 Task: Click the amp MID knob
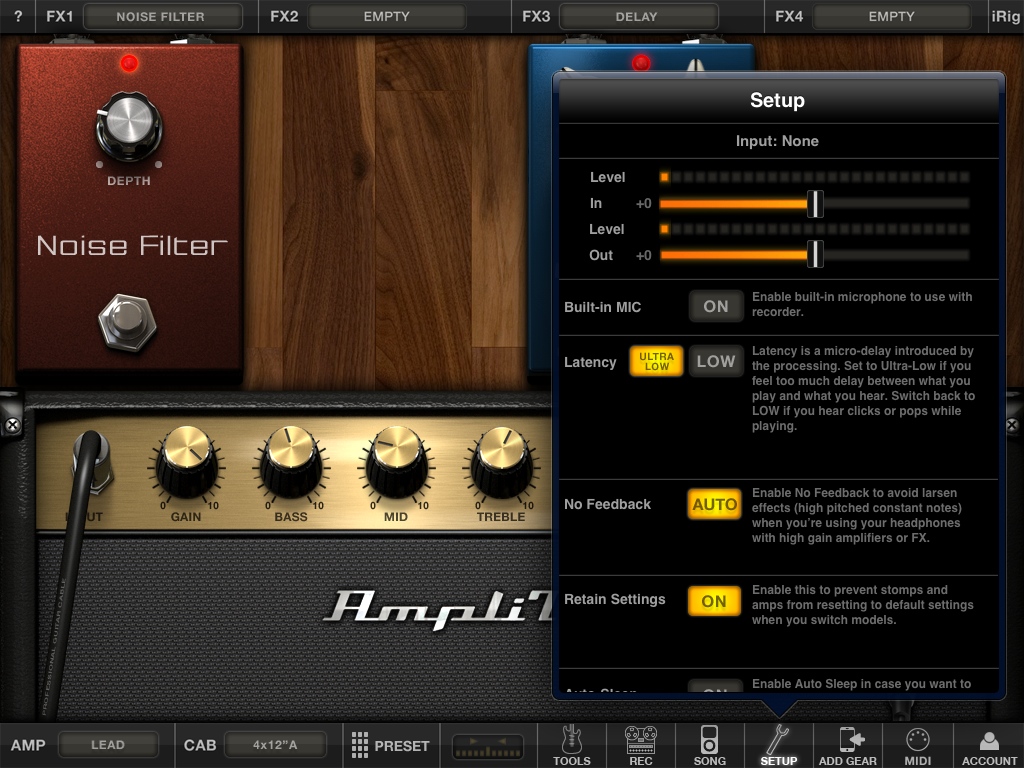coord(396,462)
